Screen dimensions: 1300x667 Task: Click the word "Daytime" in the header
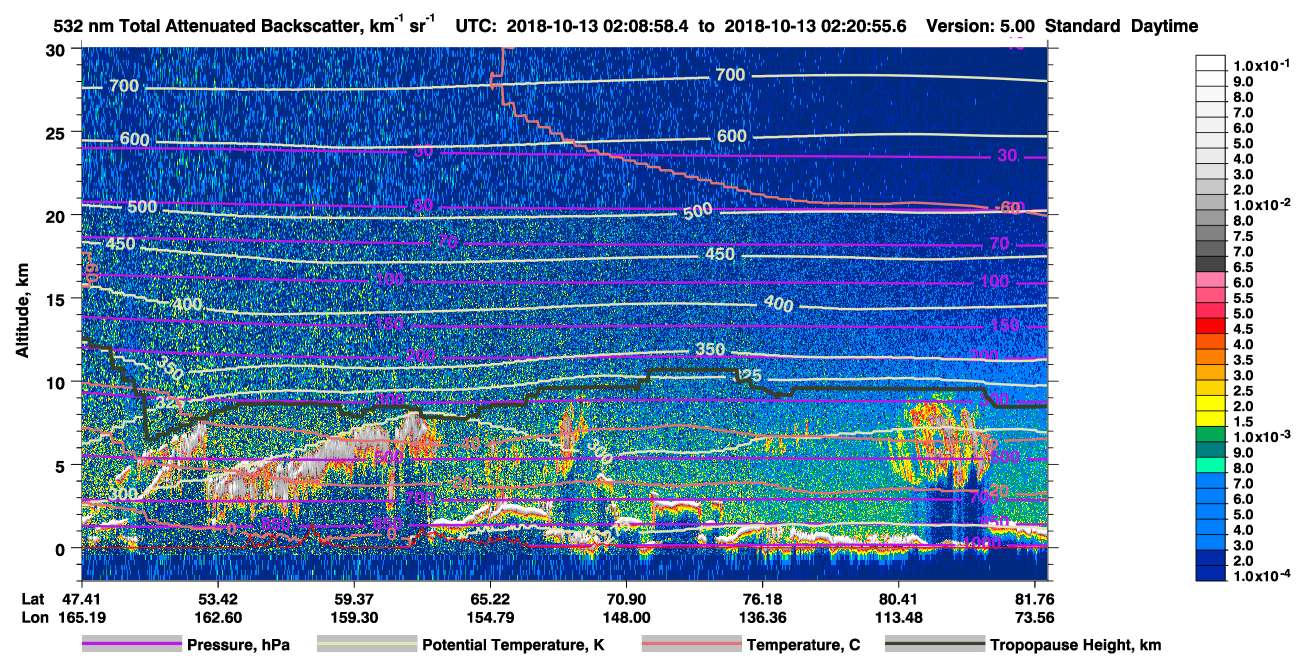(1164, 27)
